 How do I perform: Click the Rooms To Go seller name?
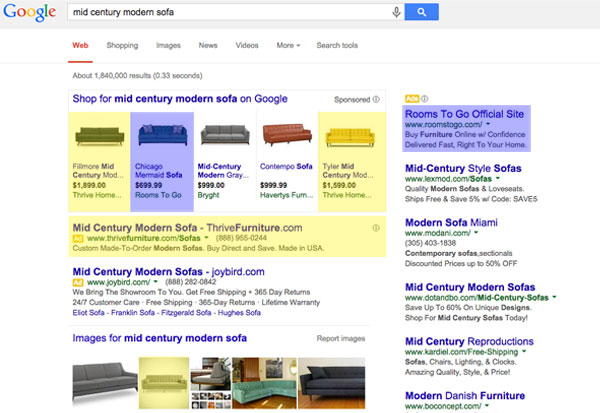point(158,195)
